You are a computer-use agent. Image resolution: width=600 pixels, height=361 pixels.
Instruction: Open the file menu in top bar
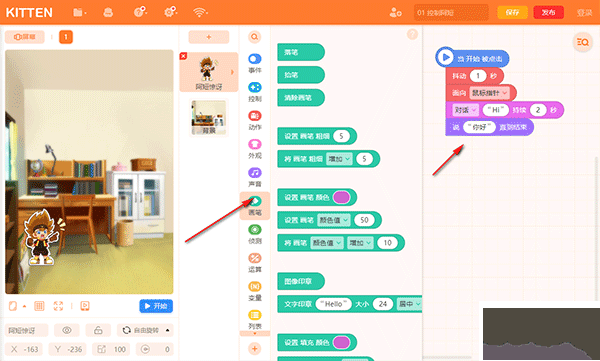pyautogui.click(x=79, y=13)
